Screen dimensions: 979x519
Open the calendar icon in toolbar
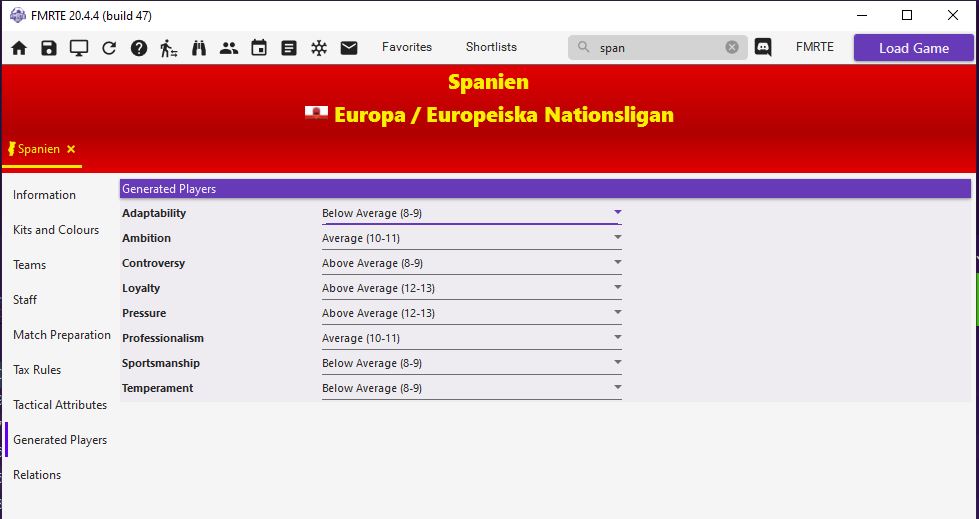coord(259,48)
